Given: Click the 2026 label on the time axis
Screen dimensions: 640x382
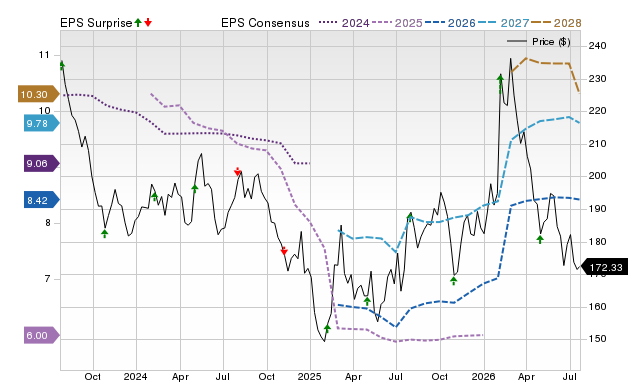Looking at the screenshot, I should [483, 376].
